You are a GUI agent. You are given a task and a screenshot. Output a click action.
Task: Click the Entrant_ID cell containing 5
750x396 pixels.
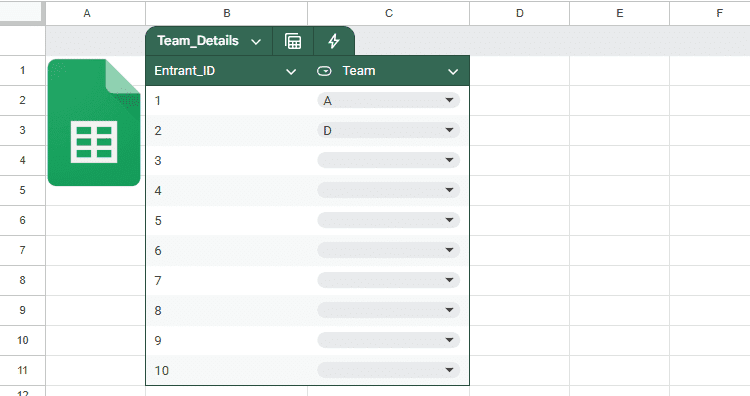[x=227, y=220]
